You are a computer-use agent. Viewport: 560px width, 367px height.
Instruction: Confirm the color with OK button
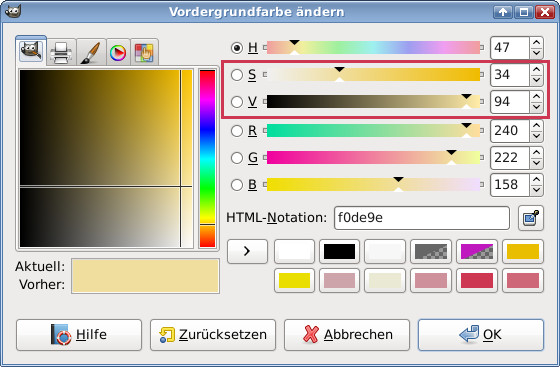[x=481, y=335]
